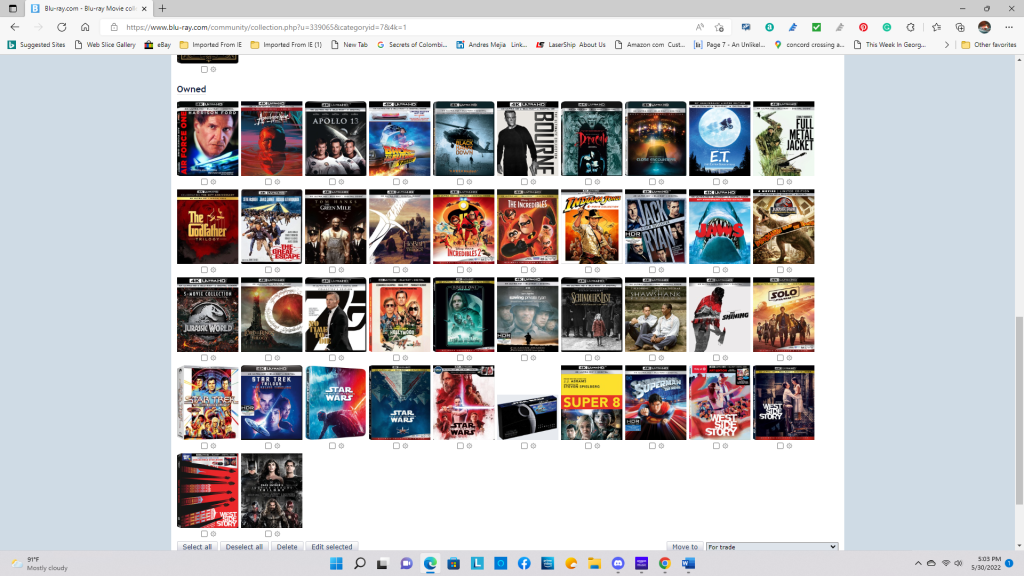This screenshot has height=576, width=1024.
Task: Open Facebook from the taskbar
Action: 524,564
